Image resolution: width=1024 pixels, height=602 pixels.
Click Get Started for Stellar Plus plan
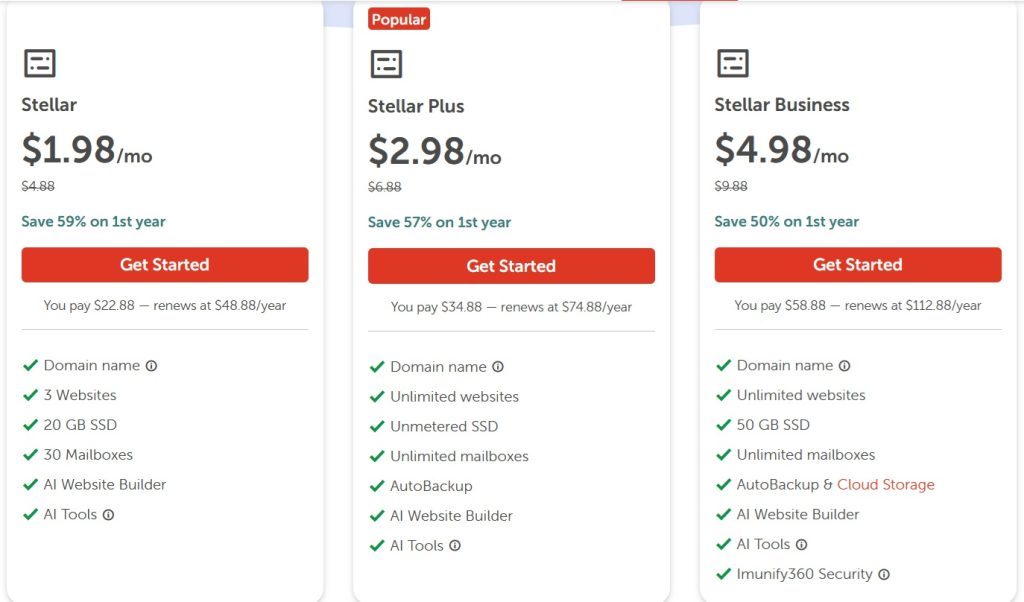[511, 266]
